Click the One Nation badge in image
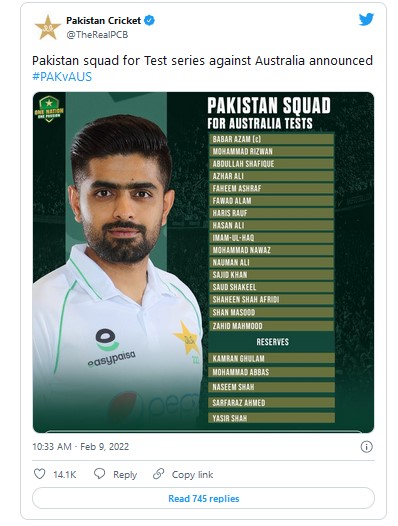This screenshot has height=526, width=398. tap(49, 108)
